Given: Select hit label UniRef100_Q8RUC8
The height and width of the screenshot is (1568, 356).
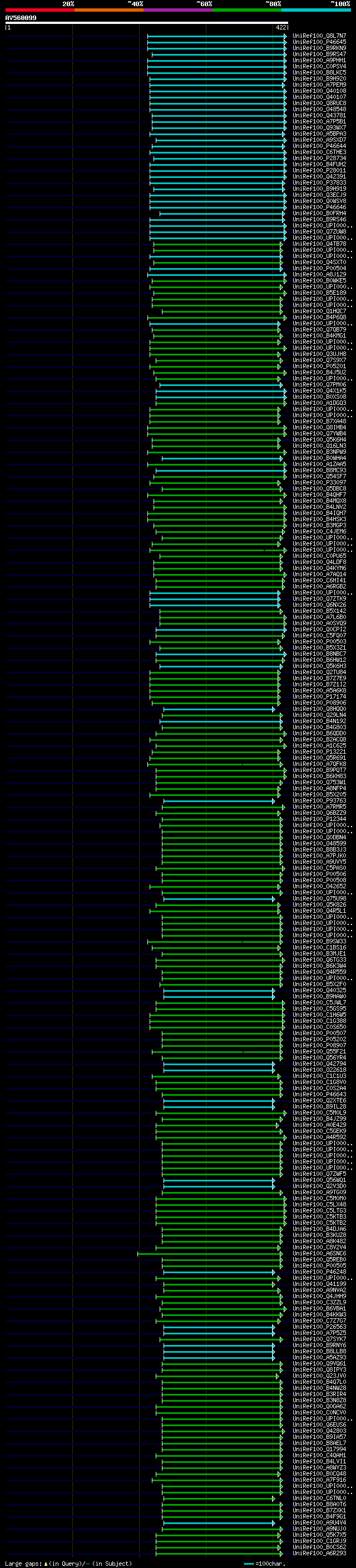Looking at the screenshot, I should [319, 103].
